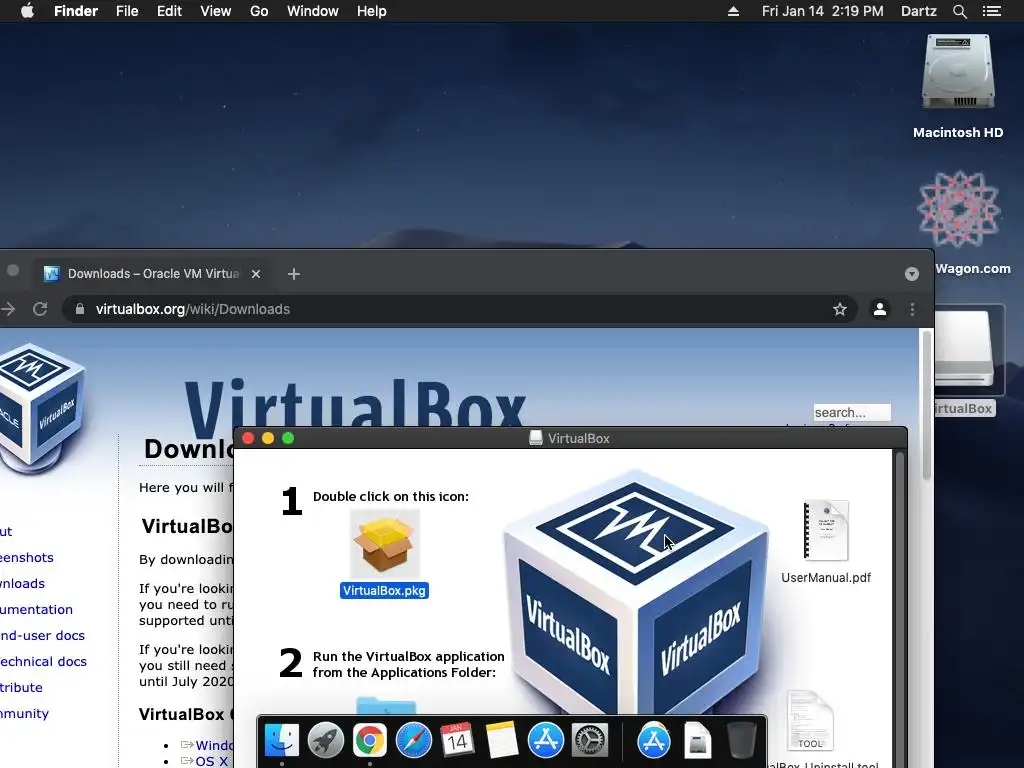Image resolution: width=1024 pixels, height=768 pixels.
Task: Click the eject icon in the menu bar
Action: coord(733,11)
